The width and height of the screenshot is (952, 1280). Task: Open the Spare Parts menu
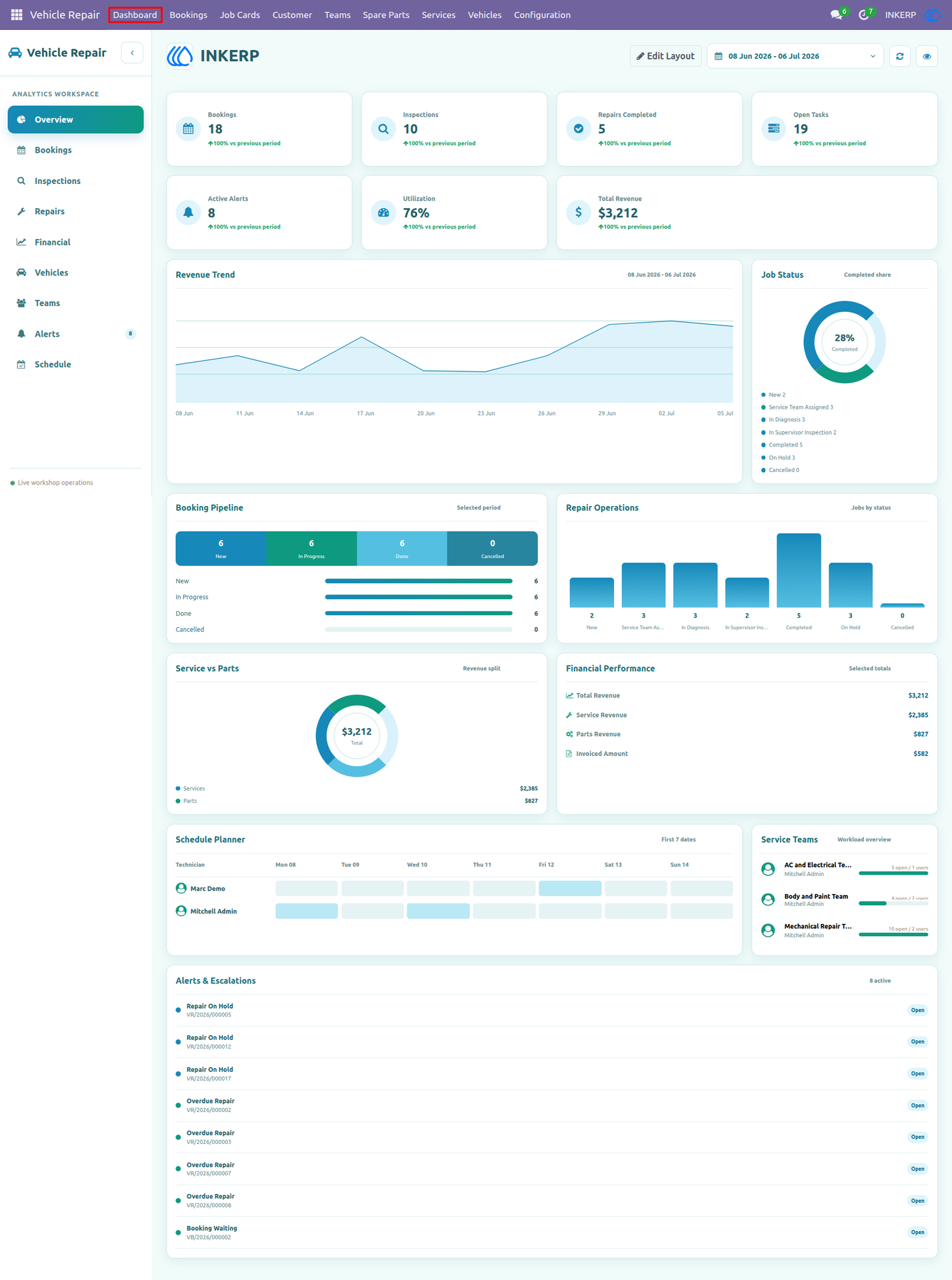(386, 15)
